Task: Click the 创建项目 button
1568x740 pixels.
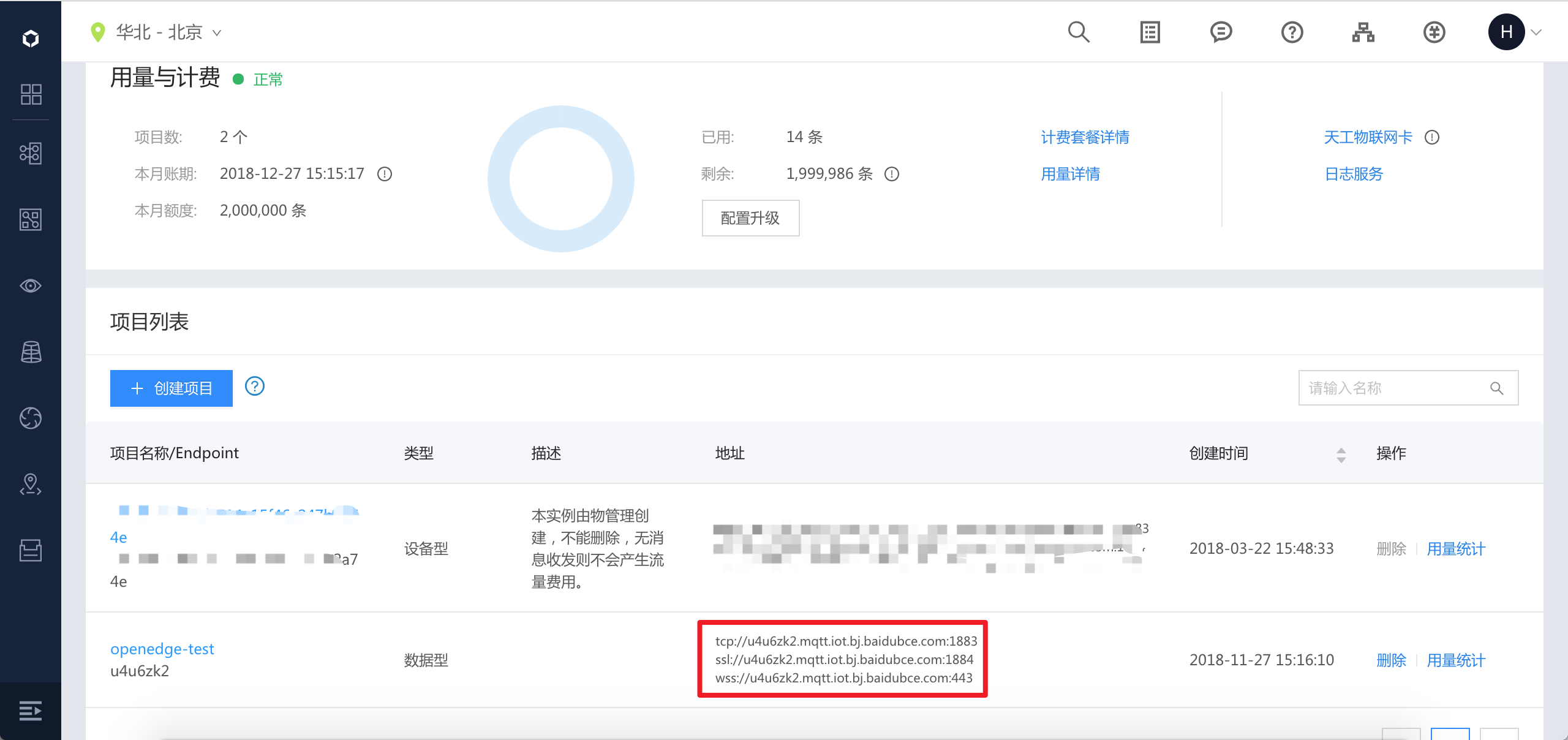Action: pos(171,388)
